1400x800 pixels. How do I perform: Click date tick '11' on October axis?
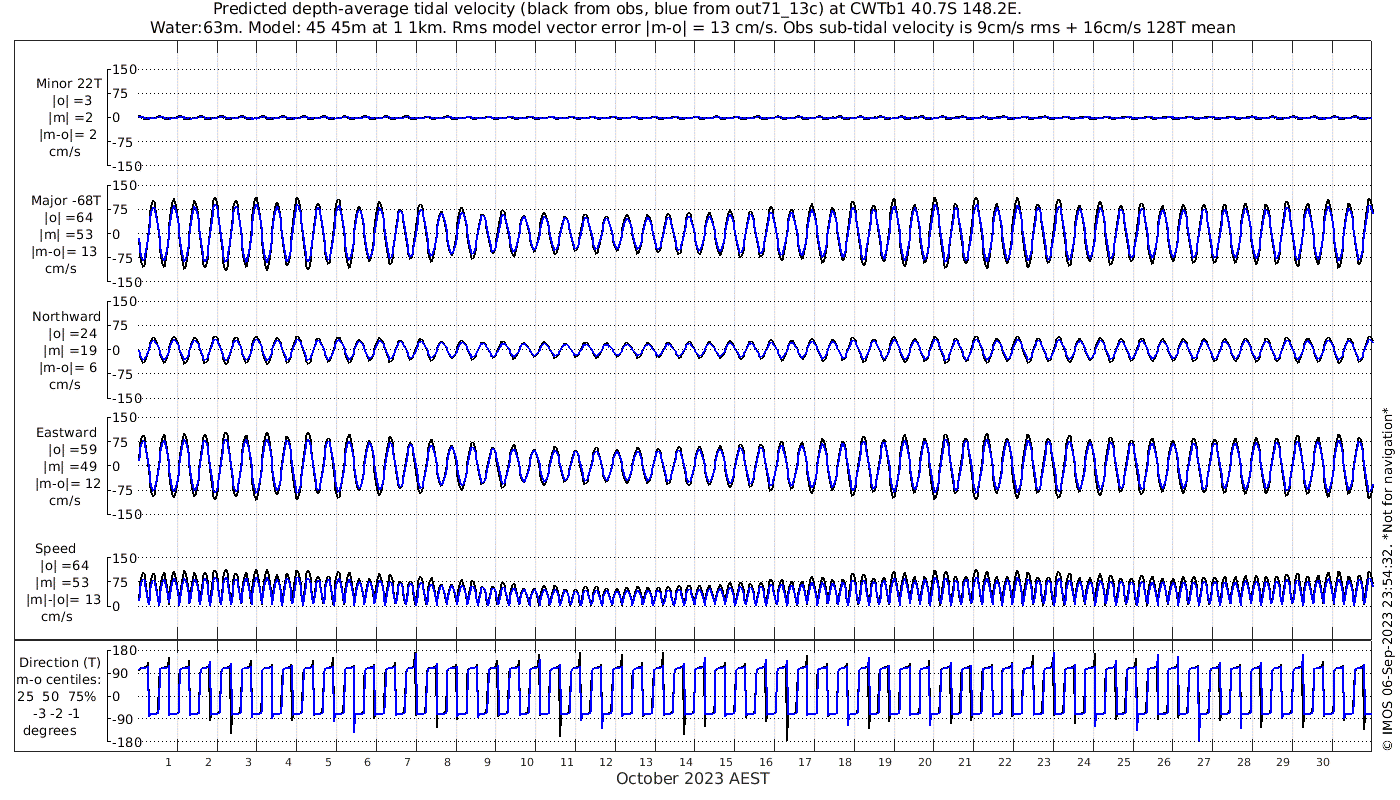pos(567,762)
